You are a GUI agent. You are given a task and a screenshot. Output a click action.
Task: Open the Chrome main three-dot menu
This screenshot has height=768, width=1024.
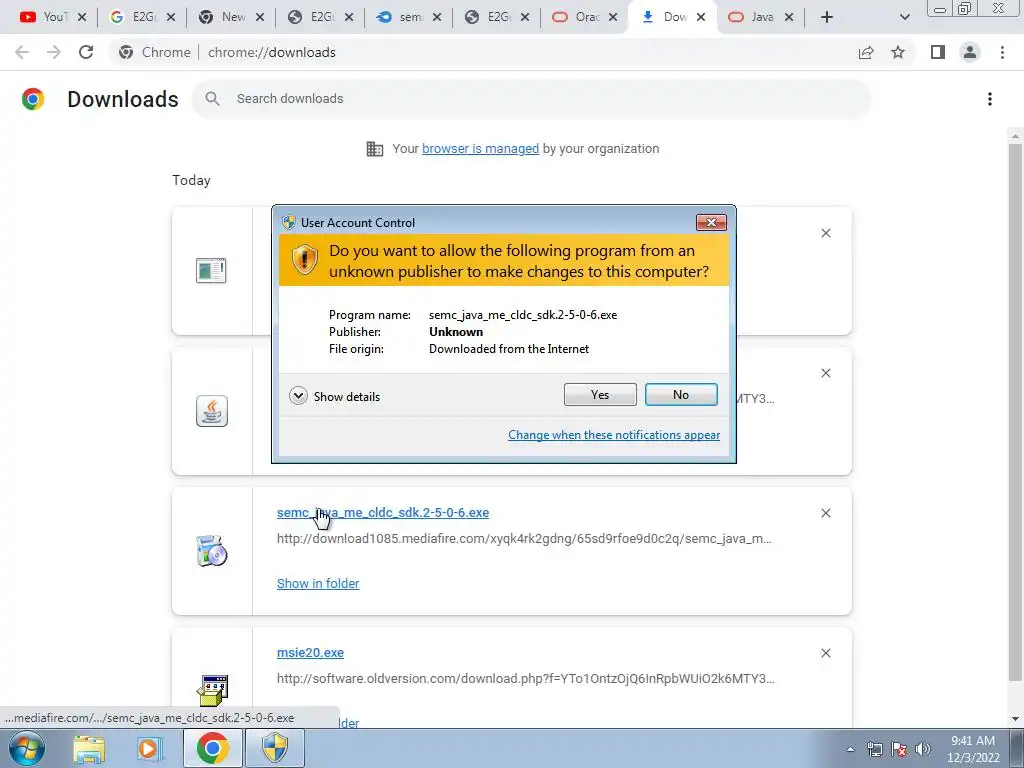(1002, 52)
